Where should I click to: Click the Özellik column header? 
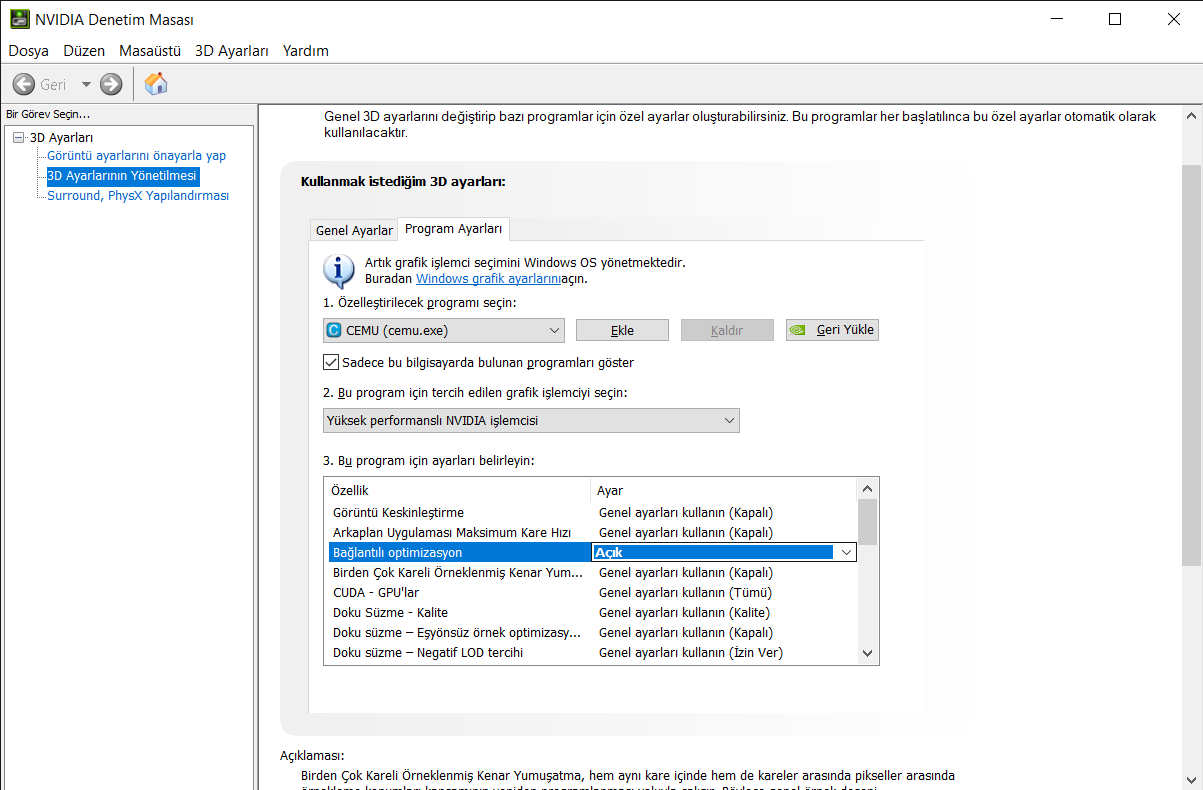click(x=458, y=490)
